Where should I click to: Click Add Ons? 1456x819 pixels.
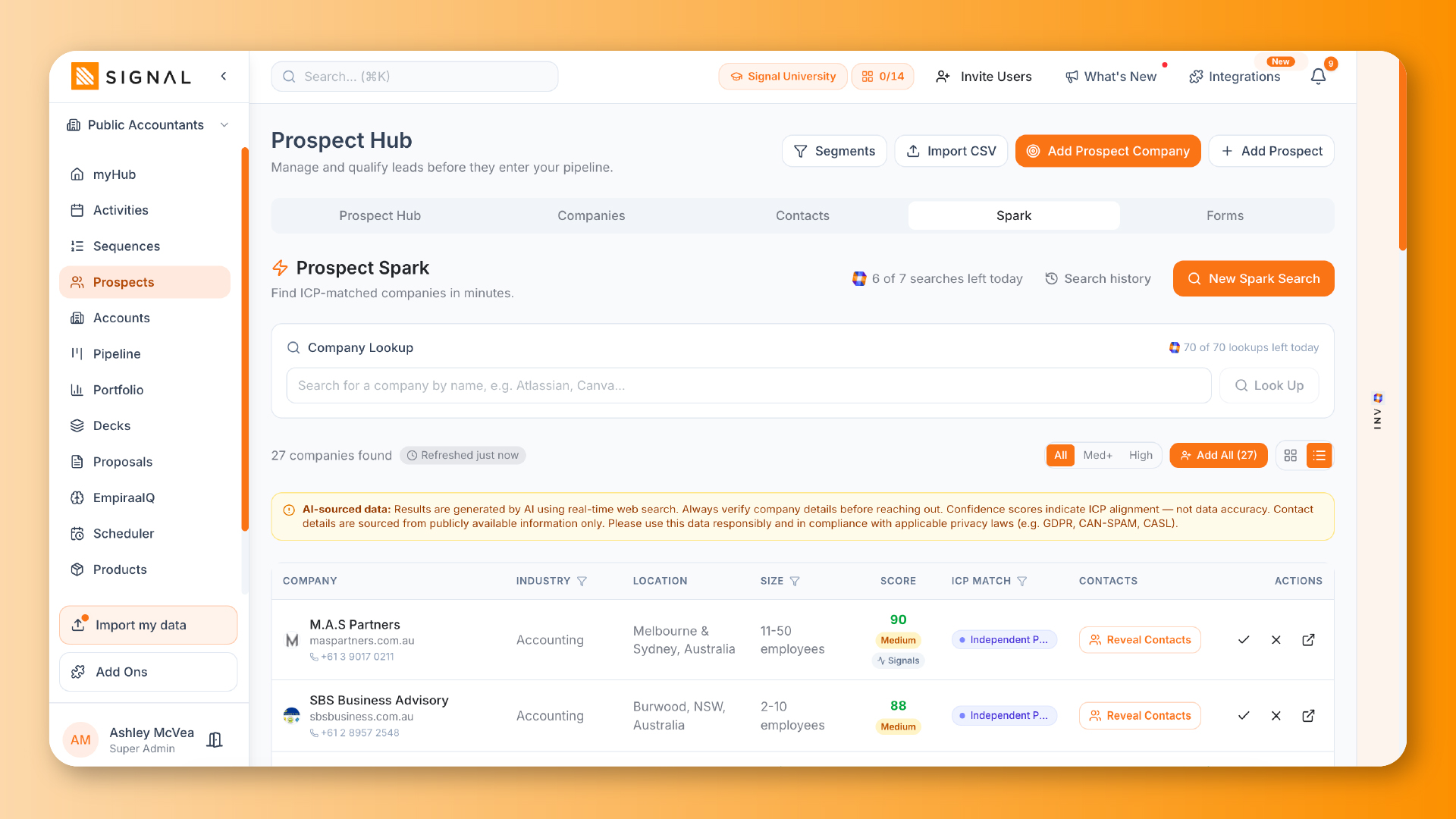pyautogui.click(x=149, y=672)
